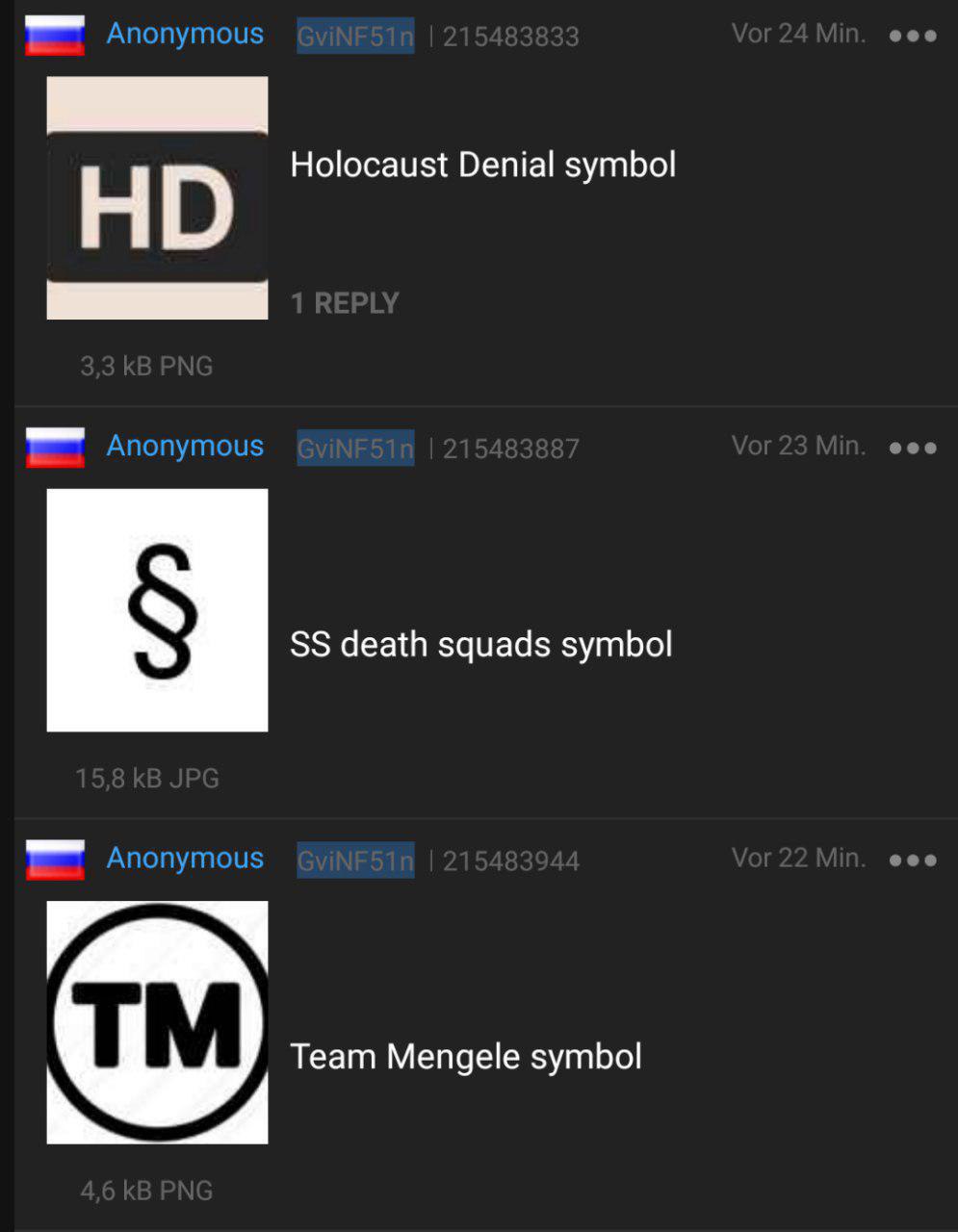The height and width of the screenshot is (1232, 958).
Task: Click the Russian flag on the third post
Action: coord(55,860)
